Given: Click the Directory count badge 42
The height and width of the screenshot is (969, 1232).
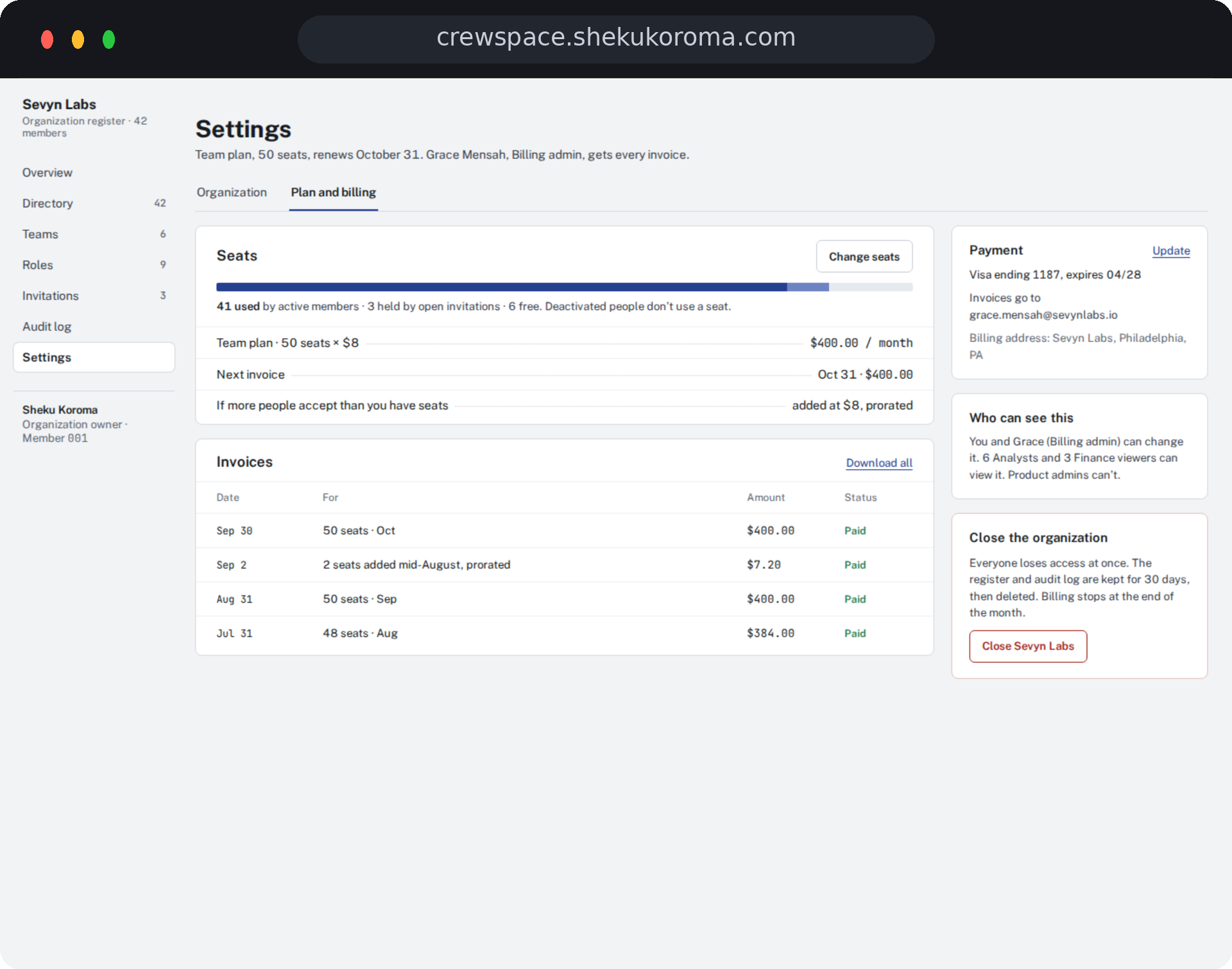Looking at the screenshot, I should tap(160, 203).
